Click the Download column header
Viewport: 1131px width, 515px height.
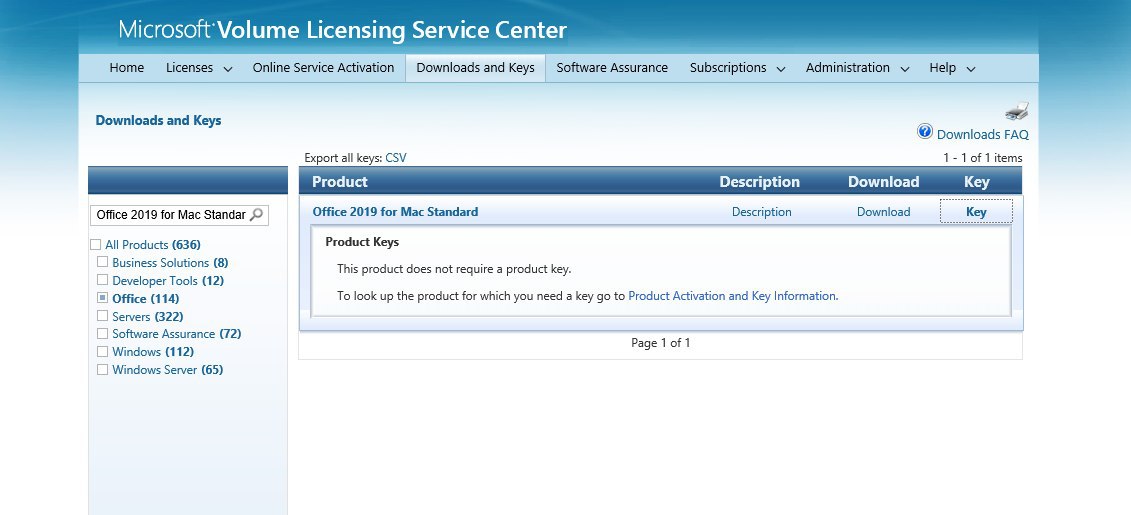pyautogui.click(x=884, y=182)
